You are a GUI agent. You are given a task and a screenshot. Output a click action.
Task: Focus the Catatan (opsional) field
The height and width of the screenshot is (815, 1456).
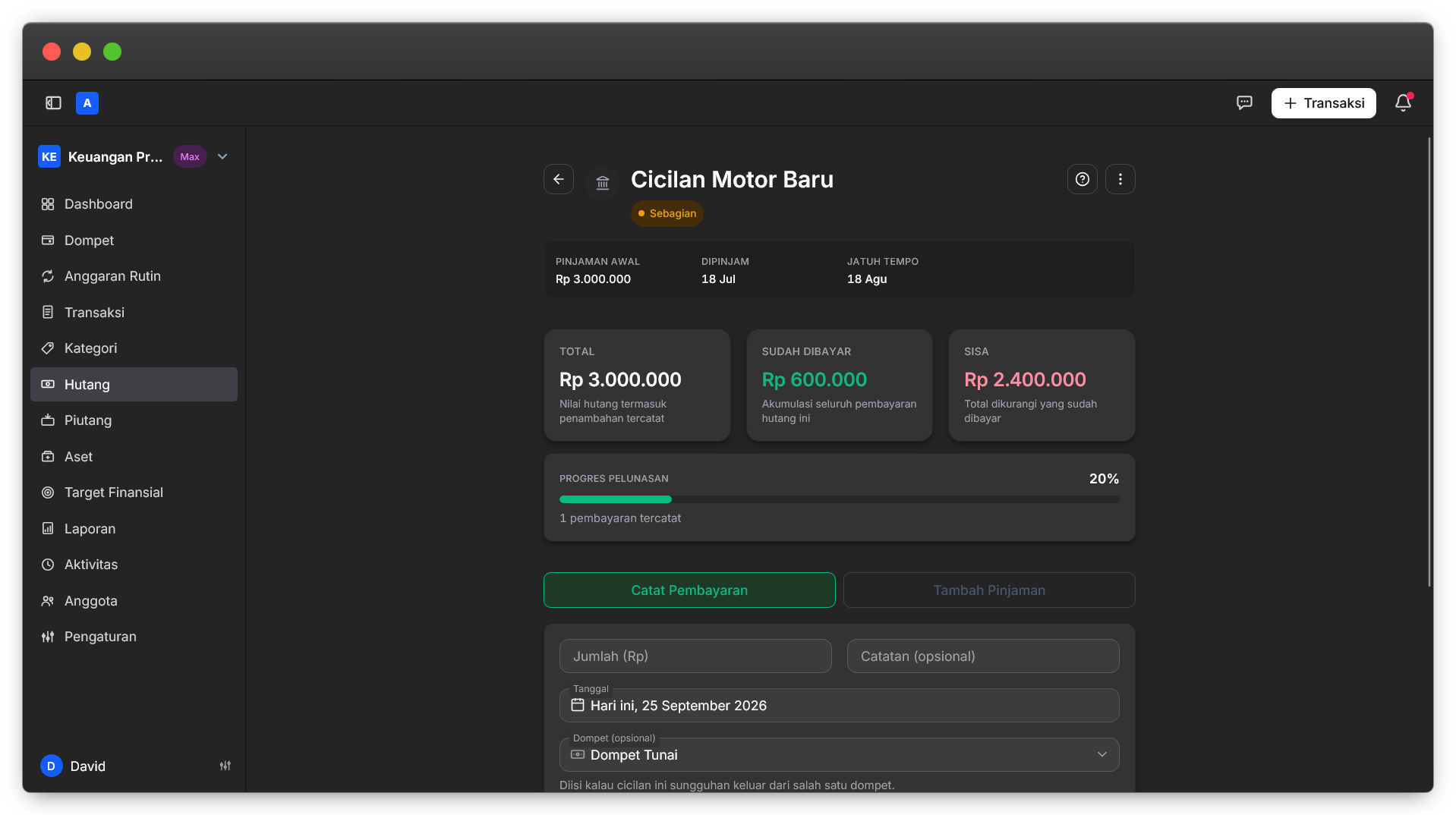pos(983,656)
